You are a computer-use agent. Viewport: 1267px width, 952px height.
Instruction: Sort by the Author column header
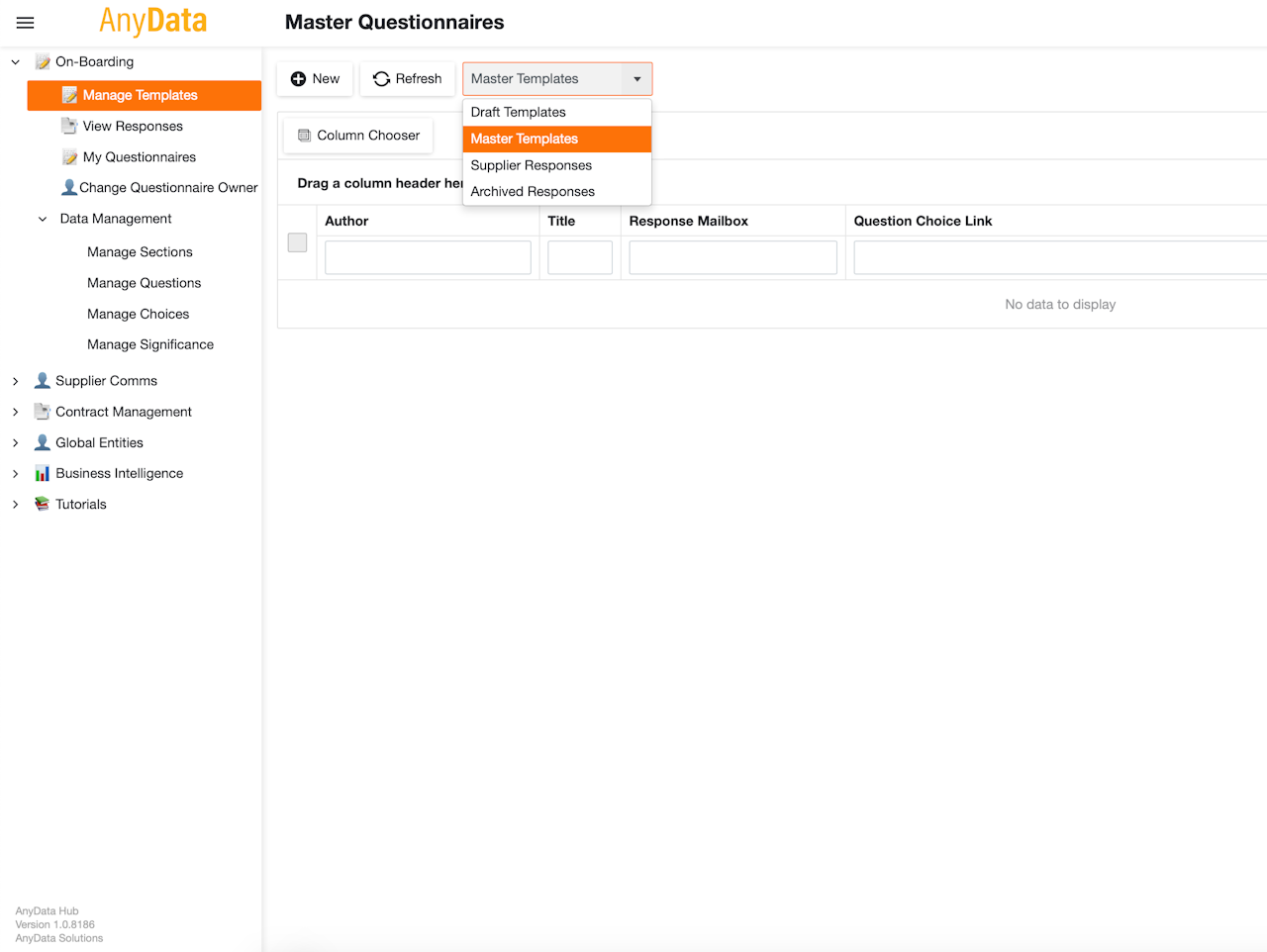pos(346,221)
